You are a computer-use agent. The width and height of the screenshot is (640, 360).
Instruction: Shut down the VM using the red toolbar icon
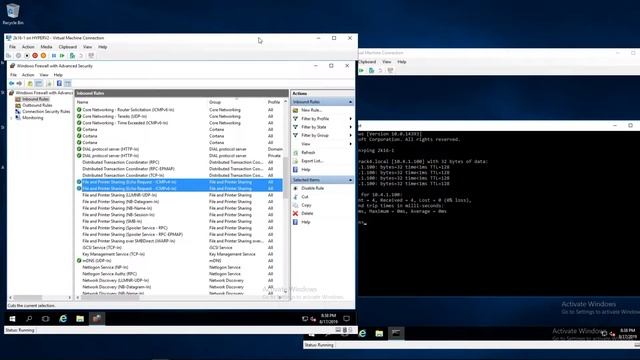pyautogui.click(x=35, y=56)
